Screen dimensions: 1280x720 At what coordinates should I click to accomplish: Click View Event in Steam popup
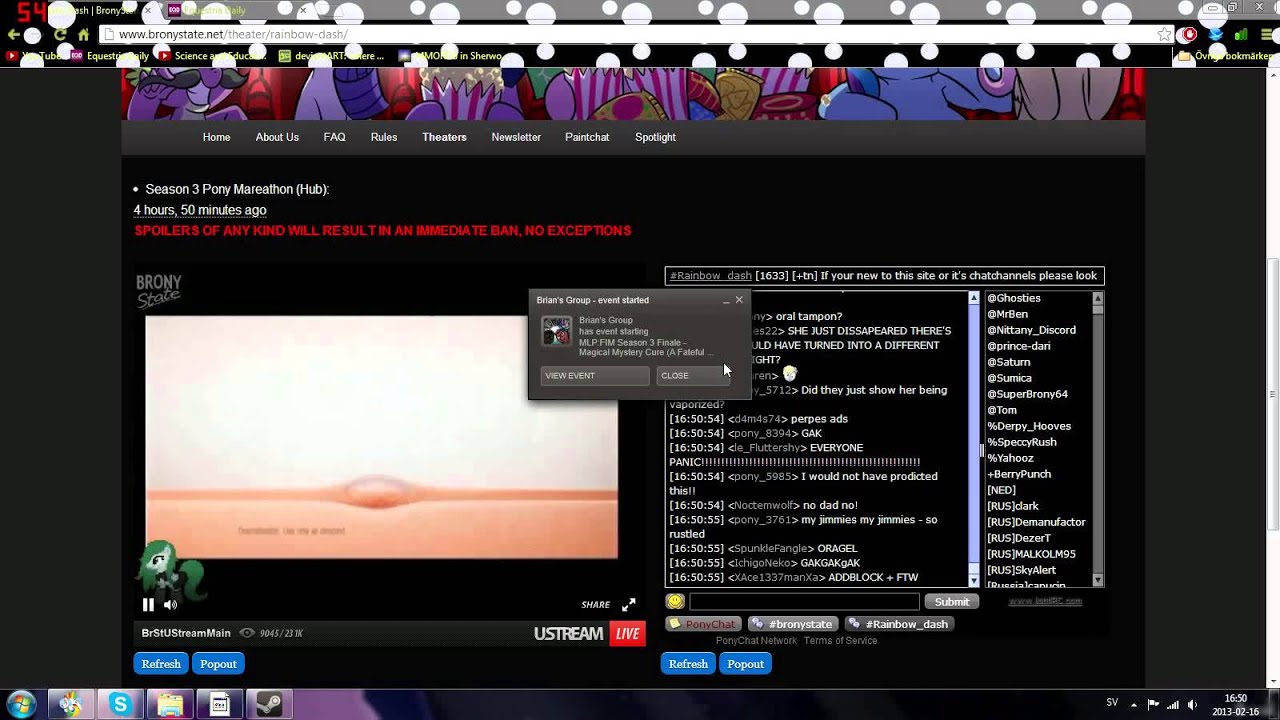(x=594, y=375)
